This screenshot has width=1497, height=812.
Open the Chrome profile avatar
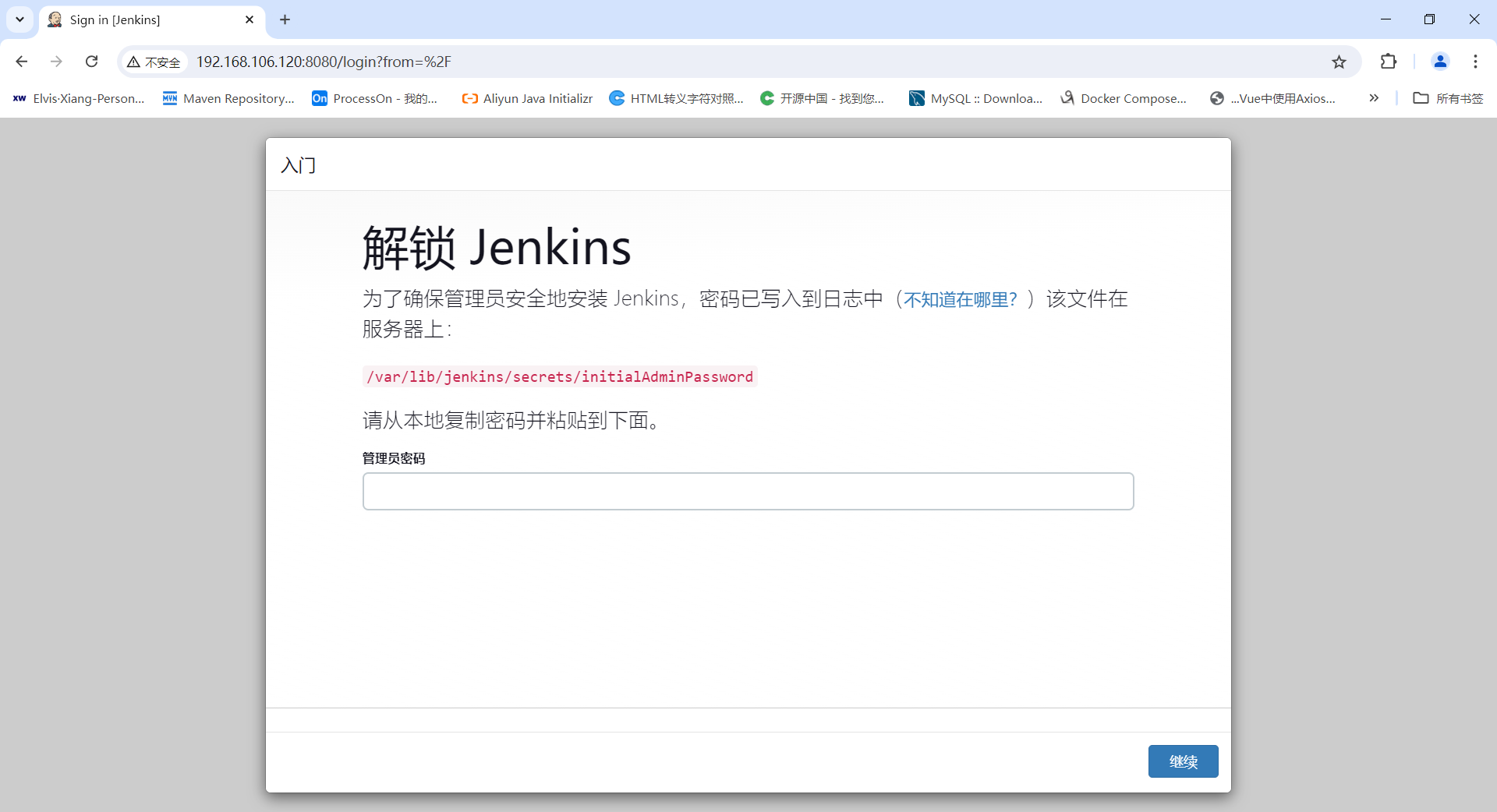[x=1440, y=62]
